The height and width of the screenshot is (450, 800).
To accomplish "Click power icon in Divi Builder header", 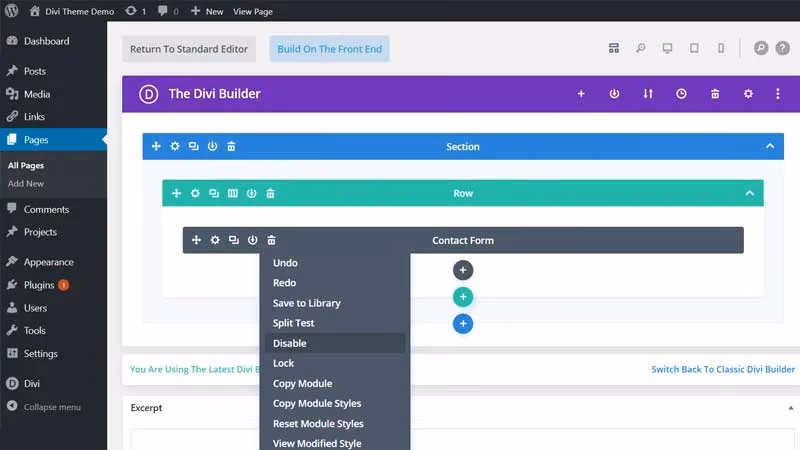I will 614,94.
